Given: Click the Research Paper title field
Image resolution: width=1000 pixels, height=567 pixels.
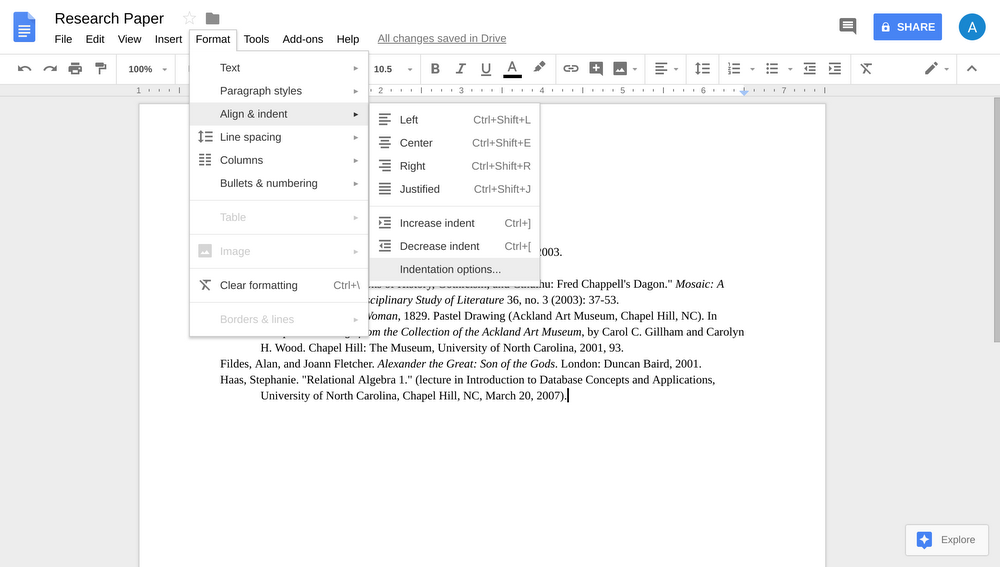Looking at the screenshot, I should point(109,18).
